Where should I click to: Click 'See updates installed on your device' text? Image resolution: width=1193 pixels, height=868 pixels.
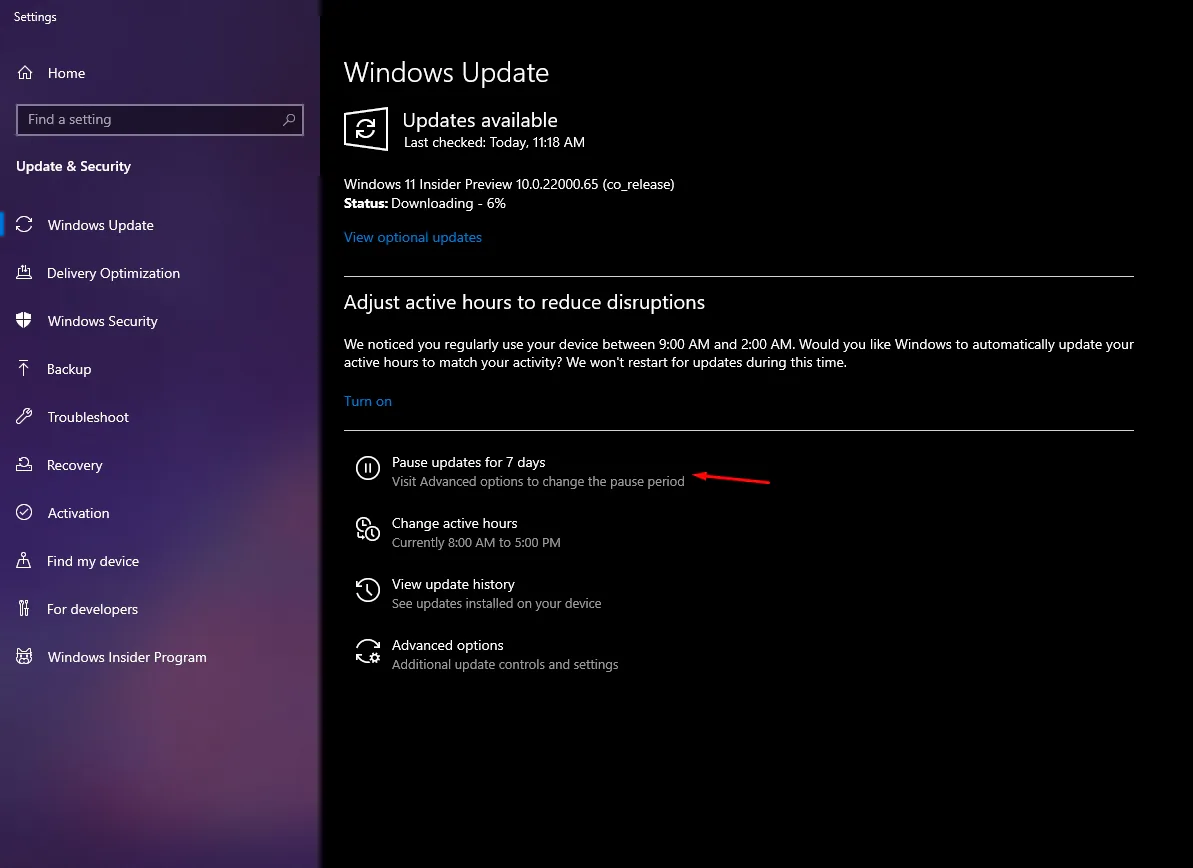pyautogui.click(x=496, y=603)
